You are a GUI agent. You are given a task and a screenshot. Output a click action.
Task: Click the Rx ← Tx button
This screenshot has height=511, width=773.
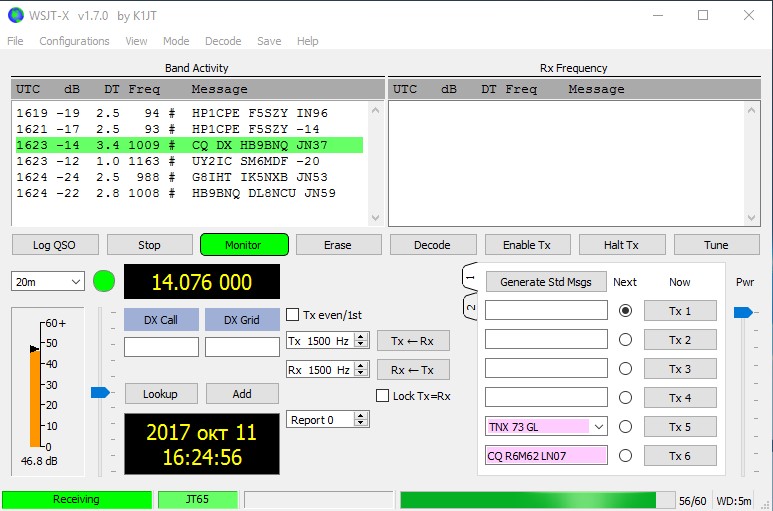[x=413, y=370]
